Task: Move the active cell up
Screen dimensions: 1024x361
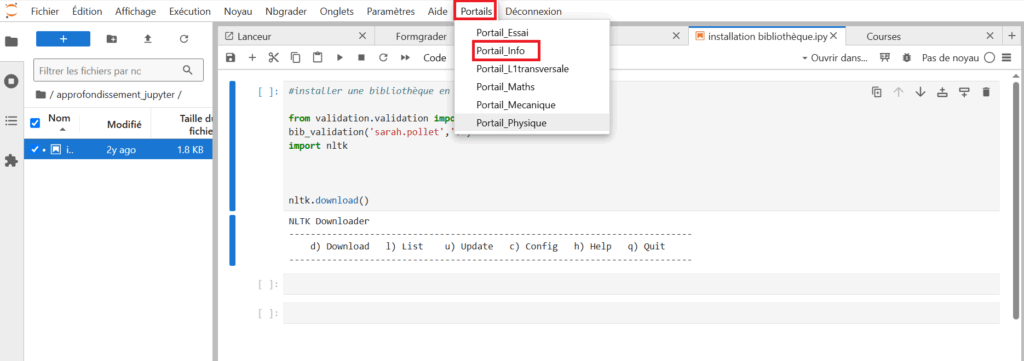Action: tap(899, 92)
